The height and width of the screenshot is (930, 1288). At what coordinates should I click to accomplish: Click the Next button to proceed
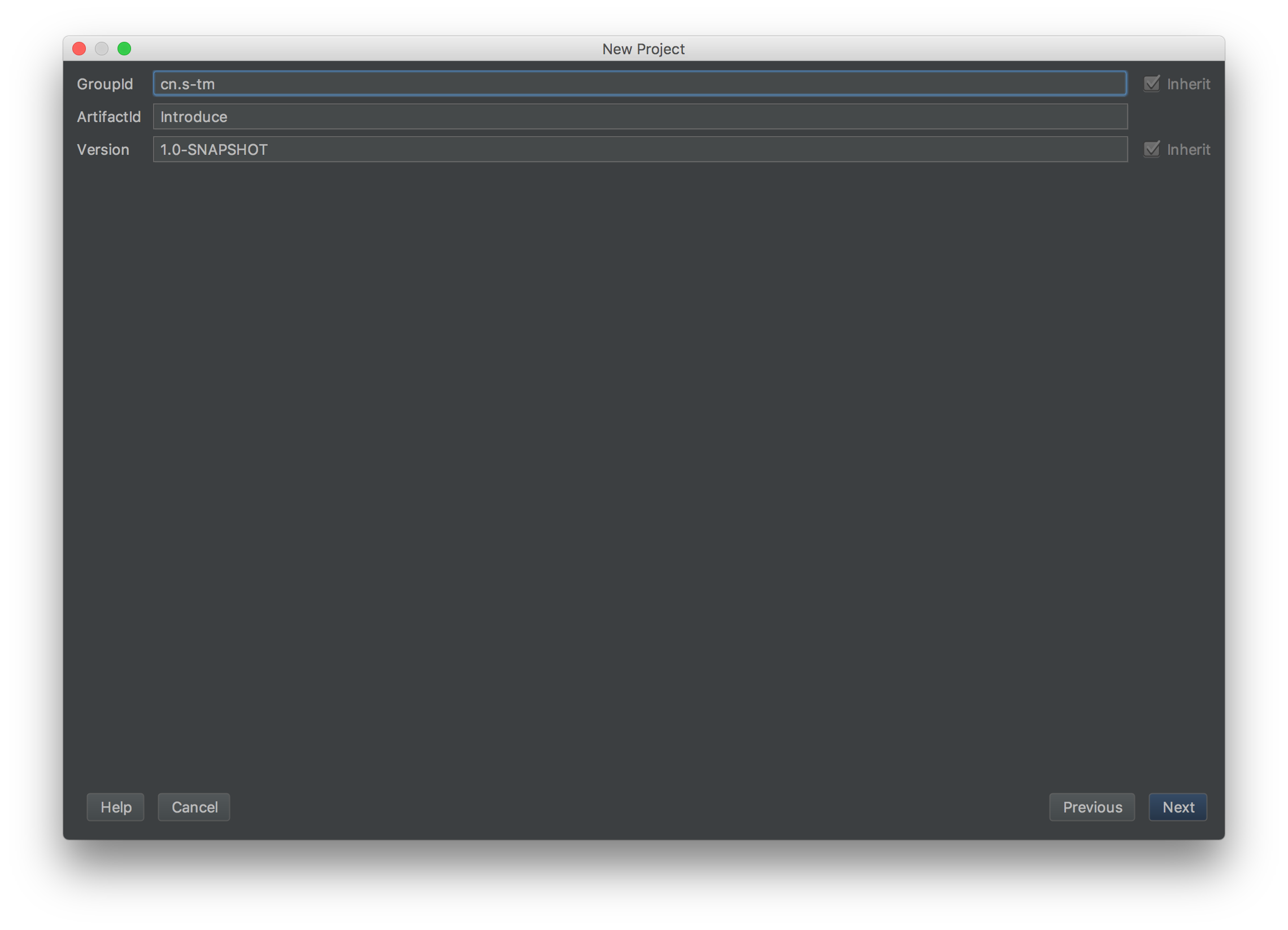click(x=1178, y=806)
